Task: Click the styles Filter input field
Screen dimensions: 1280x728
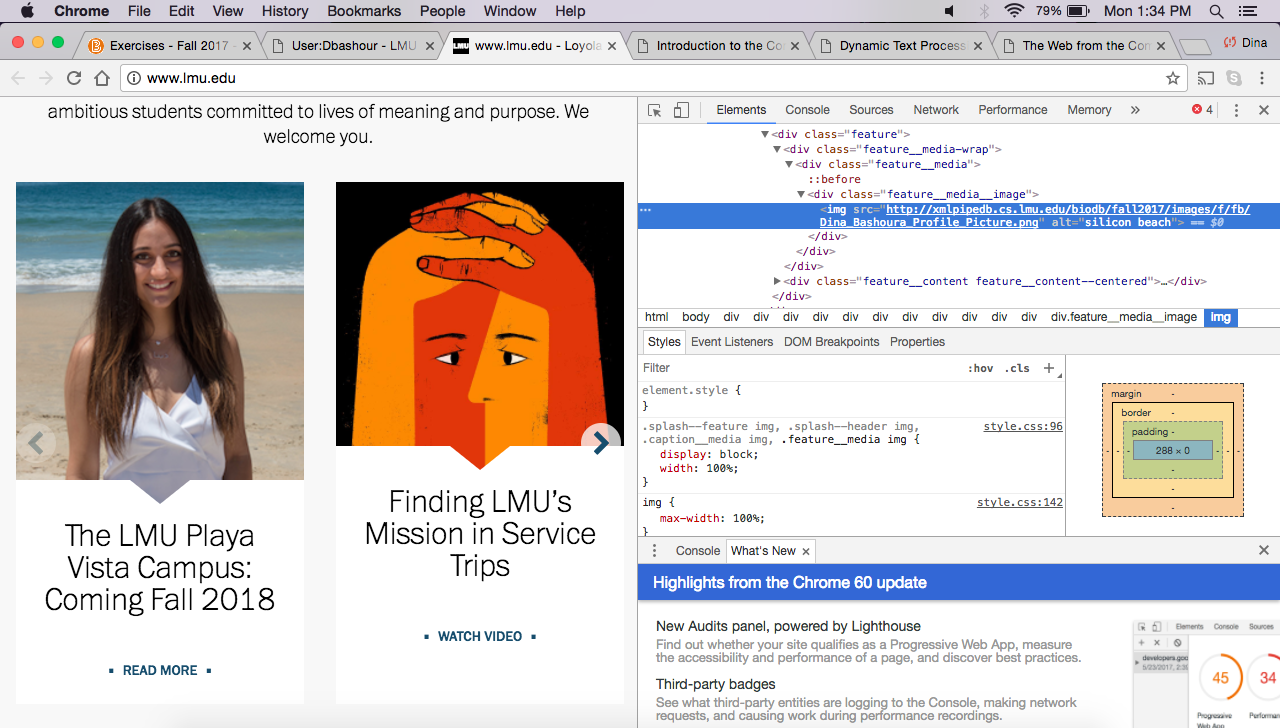Action: [x=800, y=368]
